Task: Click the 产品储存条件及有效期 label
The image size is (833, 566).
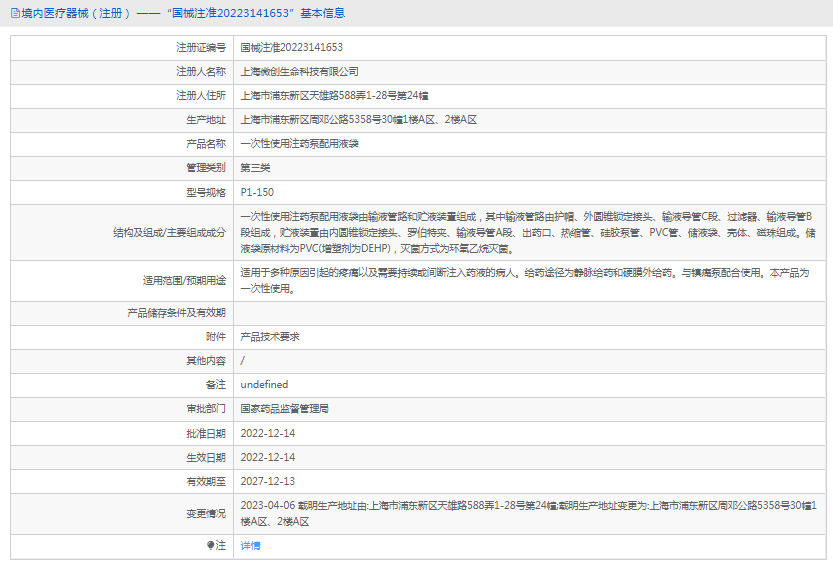Action: [176, 313]
